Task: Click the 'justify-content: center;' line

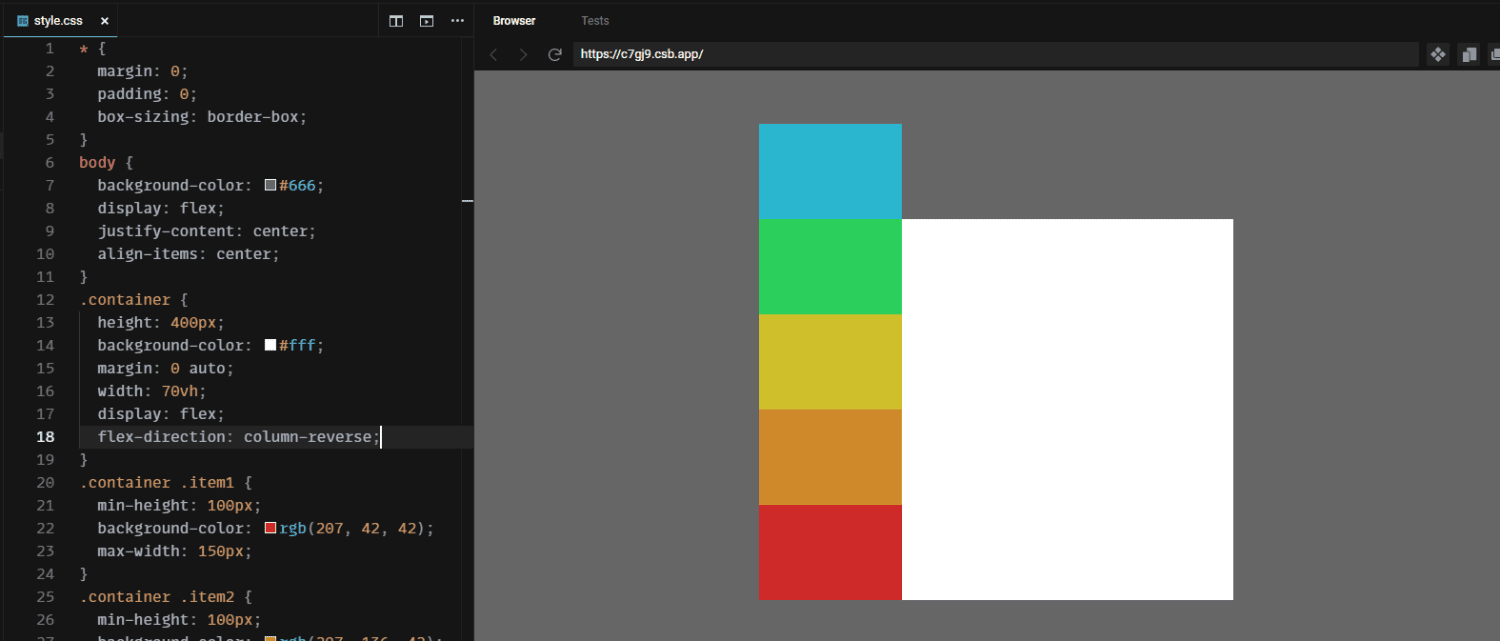Action: (x=206, y=231)
